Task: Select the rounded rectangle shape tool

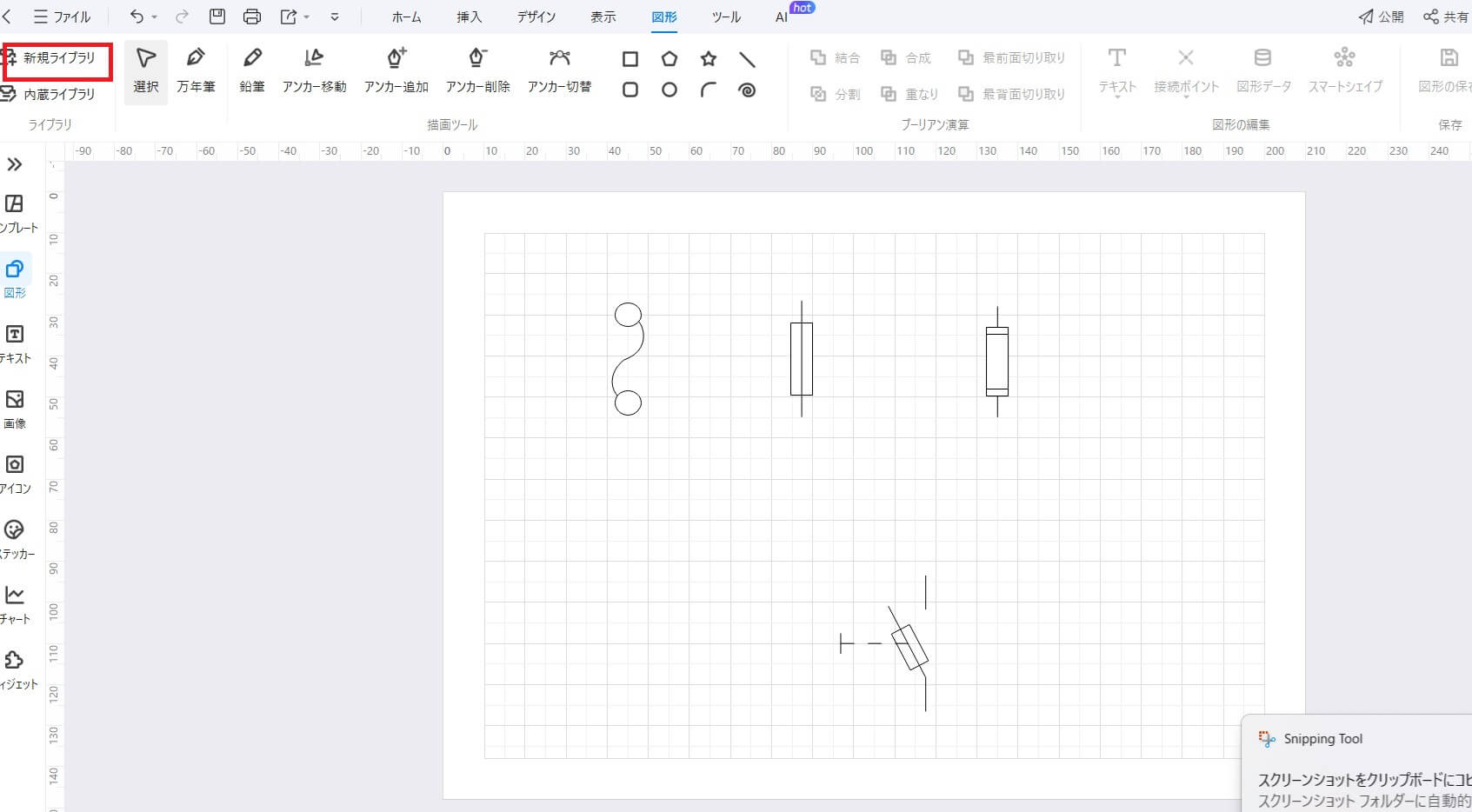Action: coord(630,90)
